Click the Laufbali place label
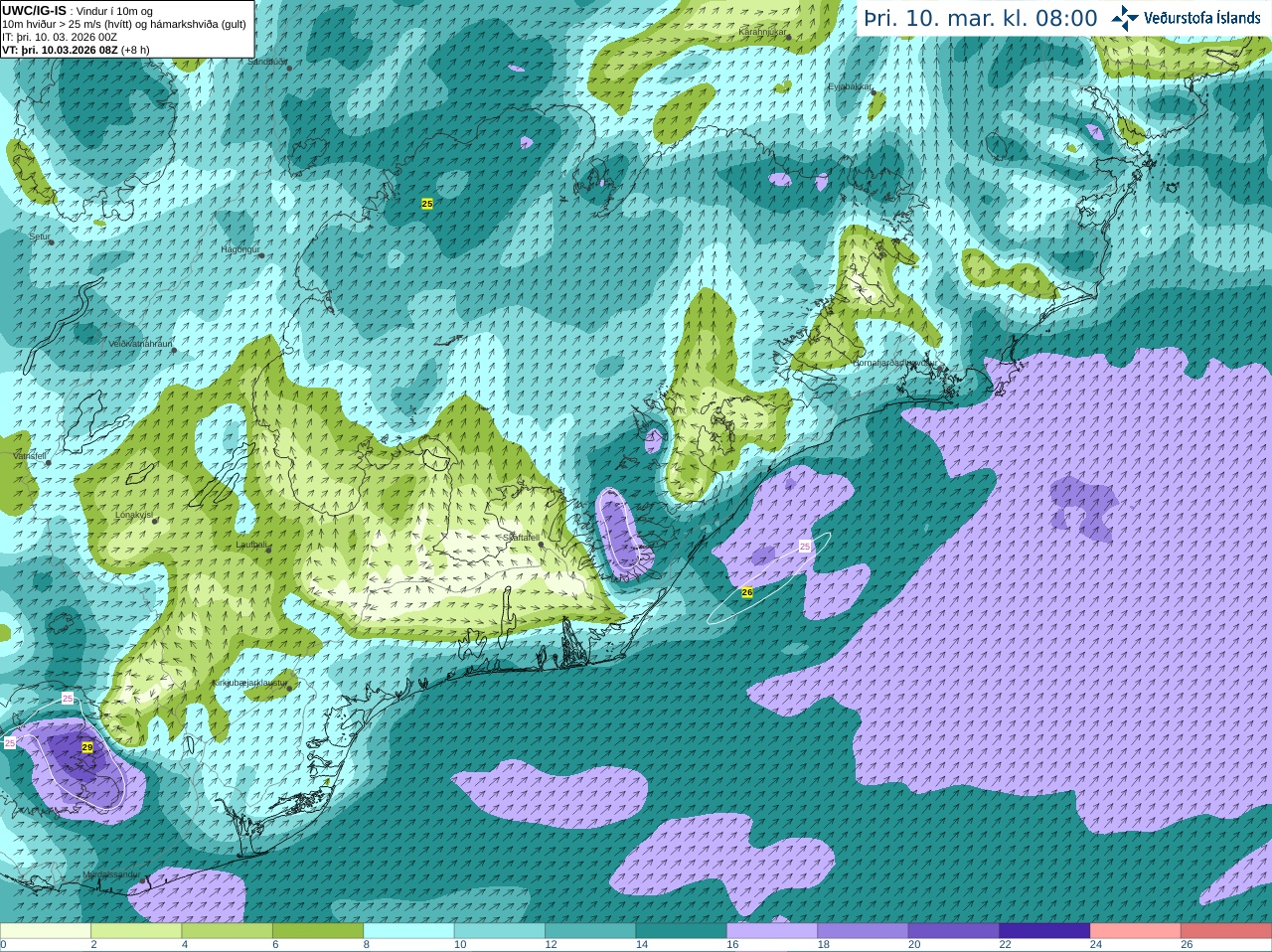 coord(251,545)
